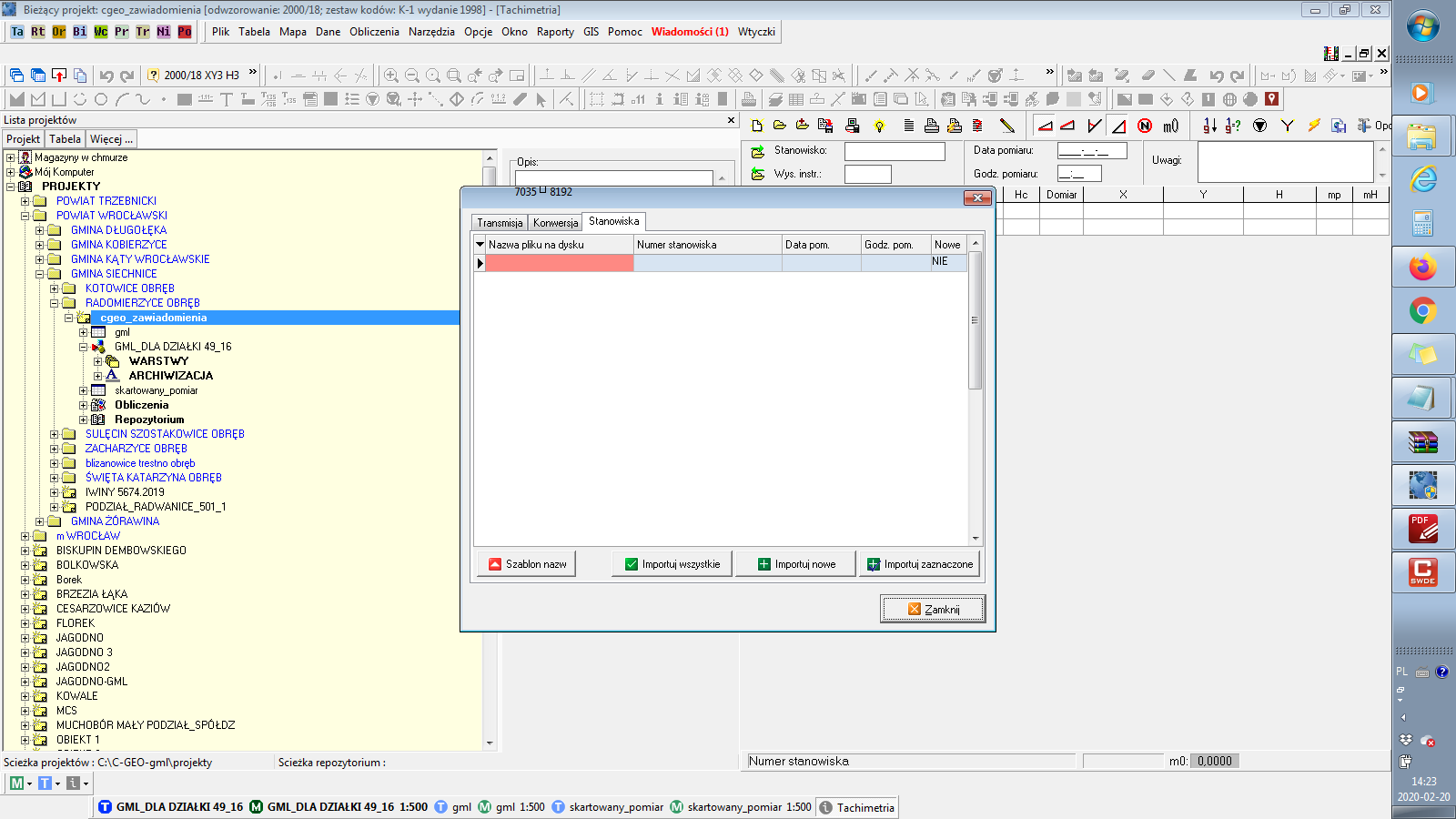Viewport: 1456px width, 819px height.
Task: Click the Zamknij button
Action: pos(933,609)
